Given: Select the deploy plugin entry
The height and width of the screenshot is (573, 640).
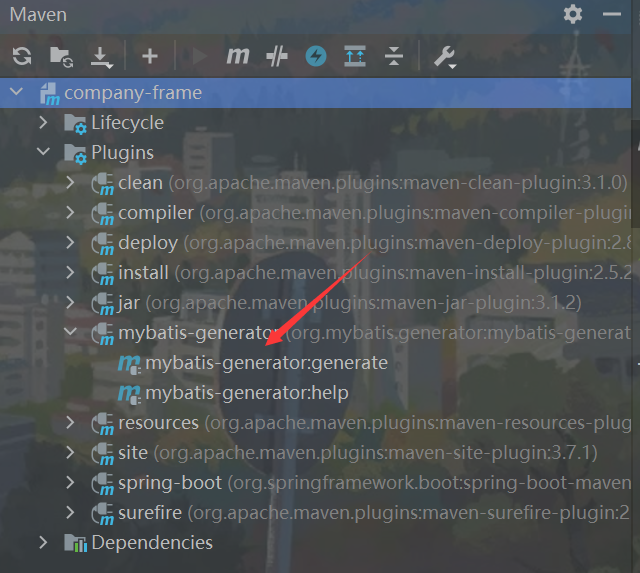Looking at the screenshot, I should 374,243.
